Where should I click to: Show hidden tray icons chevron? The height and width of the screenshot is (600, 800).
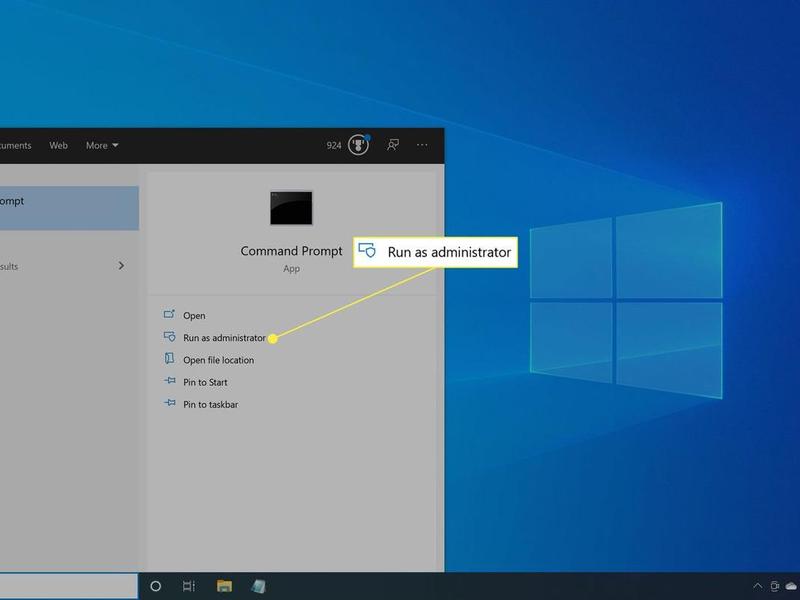click(758, 586)
